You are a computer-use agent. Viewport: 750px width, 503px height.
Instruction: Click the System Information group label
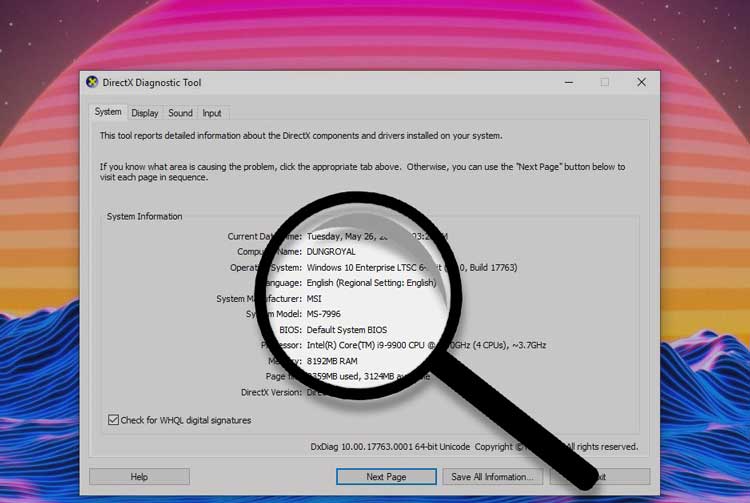pos(144,216)
